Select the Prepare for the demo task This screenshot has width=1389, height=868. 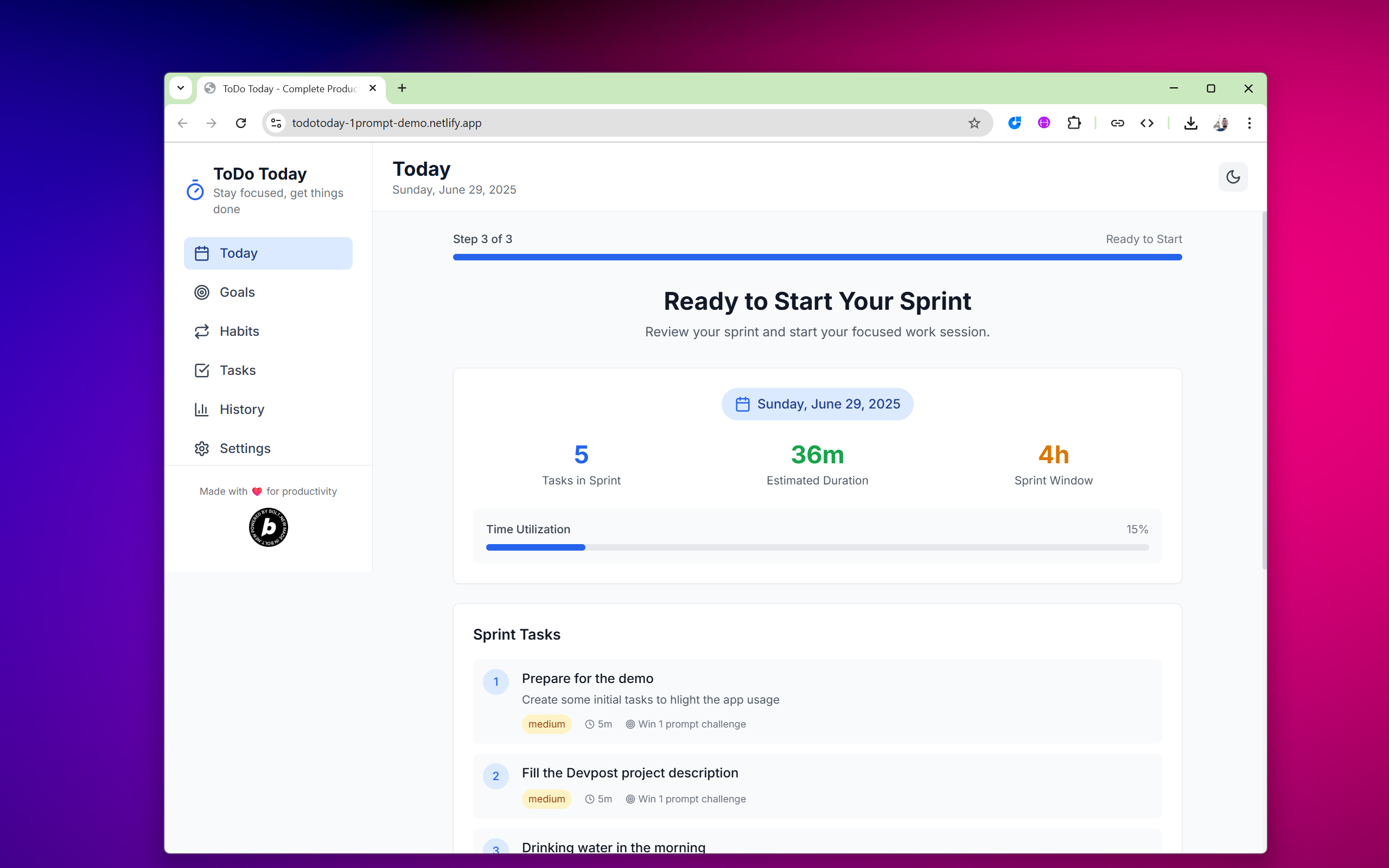[587, 679]
